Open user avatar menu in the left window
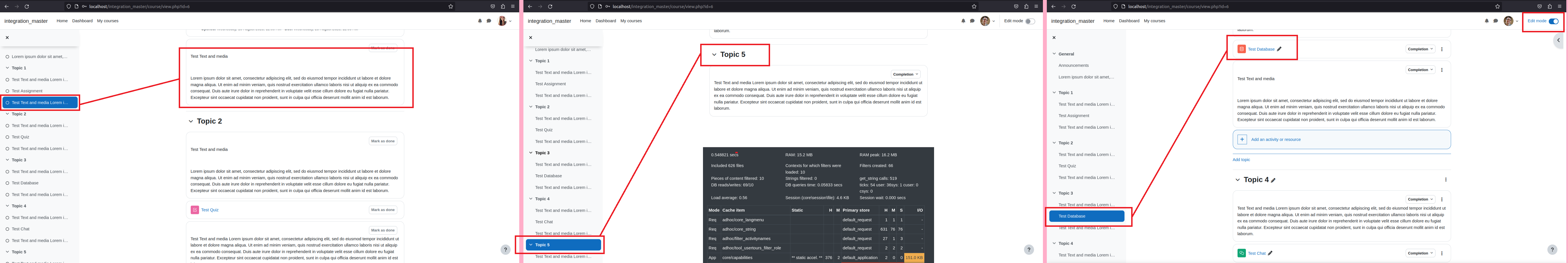The height and width of the screenshot is (263, 1568). (x=504, y=21)
